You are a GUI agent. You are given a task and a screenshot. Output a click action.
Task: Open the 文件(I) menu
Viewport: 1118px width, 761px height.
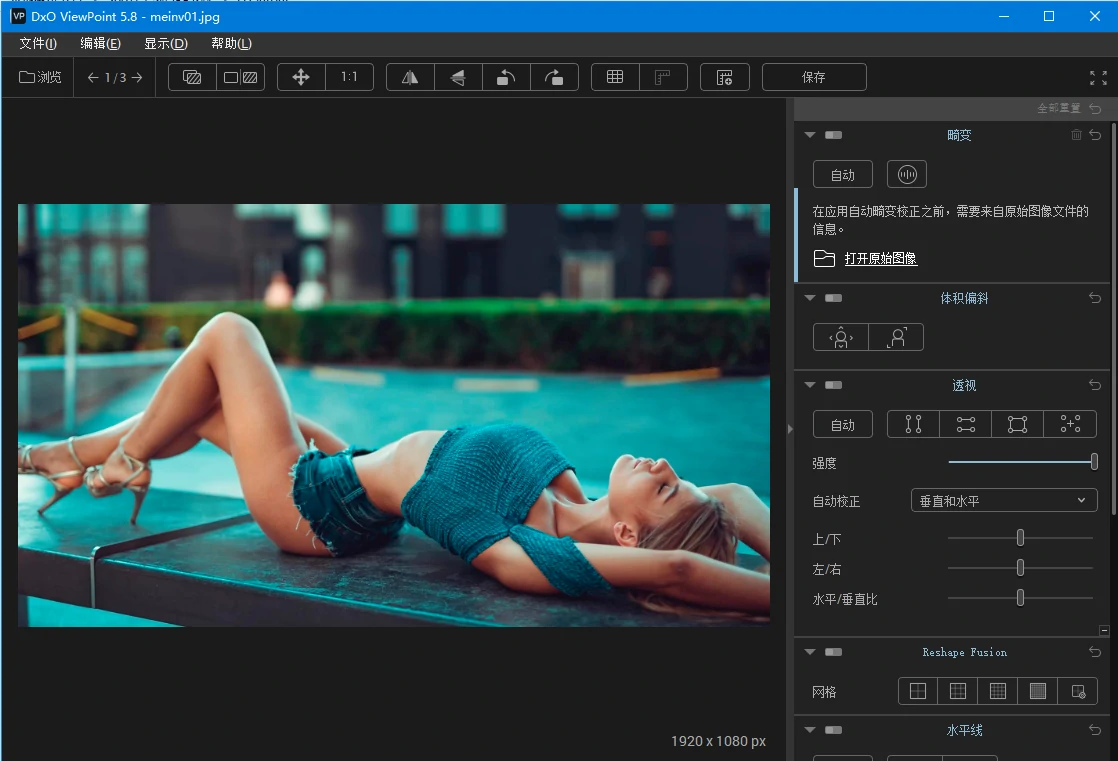point(38,44)
